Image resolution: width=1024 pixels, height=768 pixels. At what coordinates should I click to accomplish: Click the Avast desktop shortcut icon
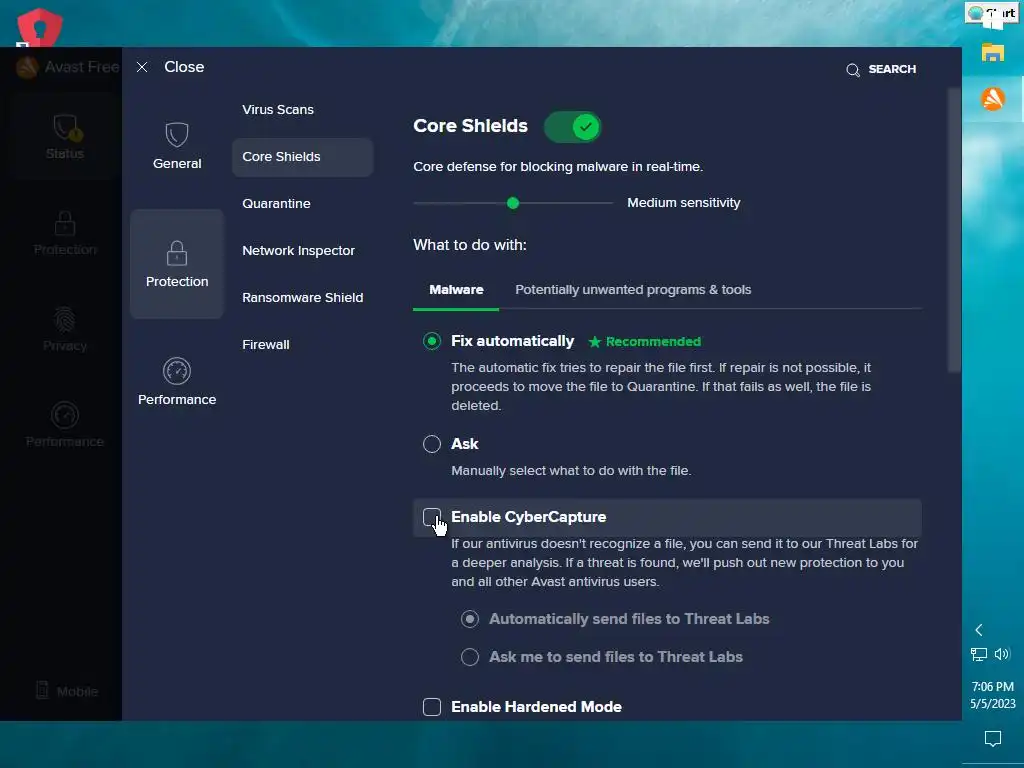pos(40,27)
